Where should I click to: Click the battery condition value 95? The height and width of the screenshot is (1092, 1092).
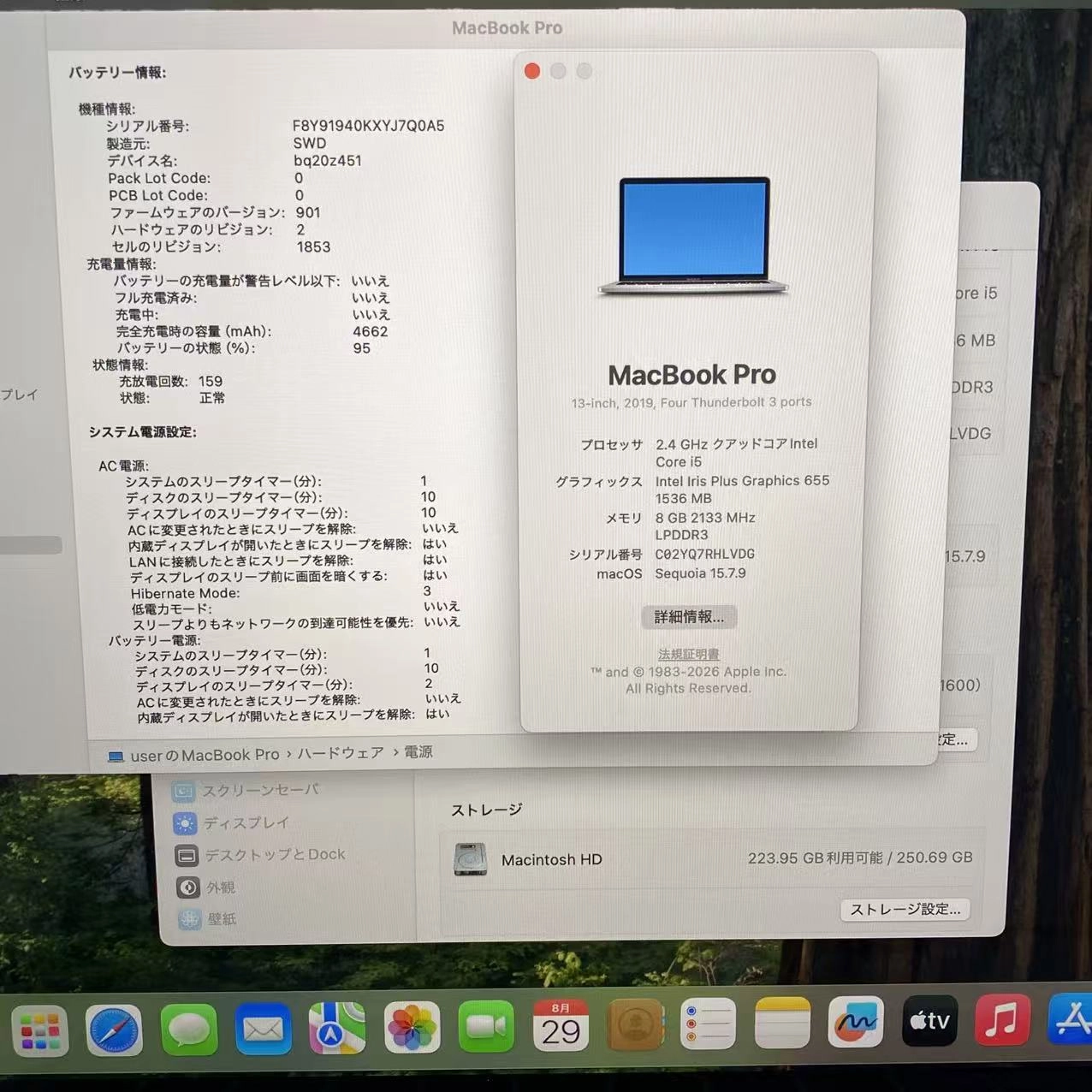tap(362, 348)
